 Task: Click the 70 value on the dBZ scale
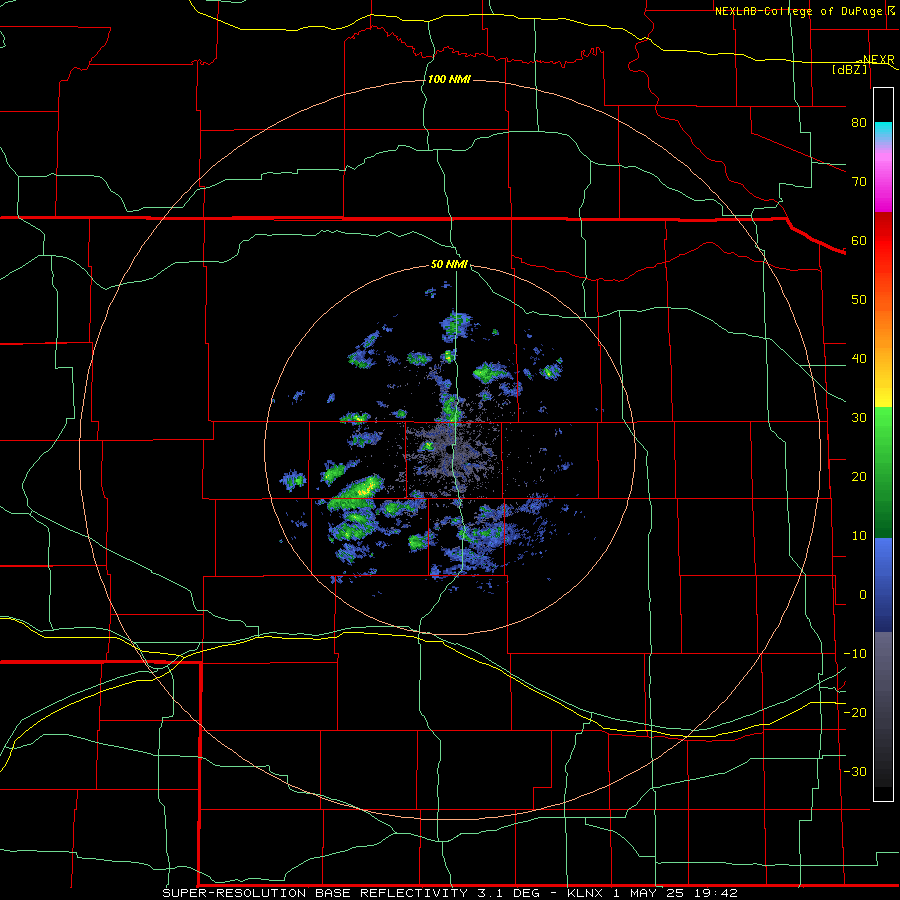[859, 182]
